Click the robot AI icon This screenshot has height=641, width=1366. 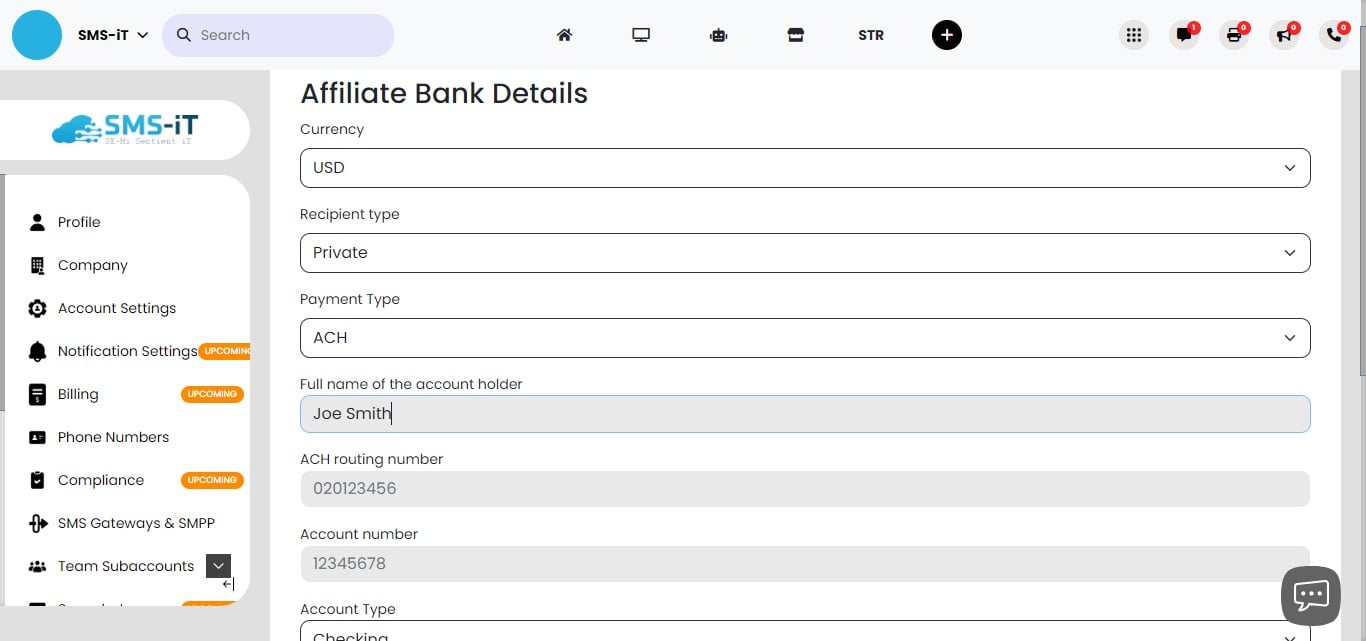(718, 35)
